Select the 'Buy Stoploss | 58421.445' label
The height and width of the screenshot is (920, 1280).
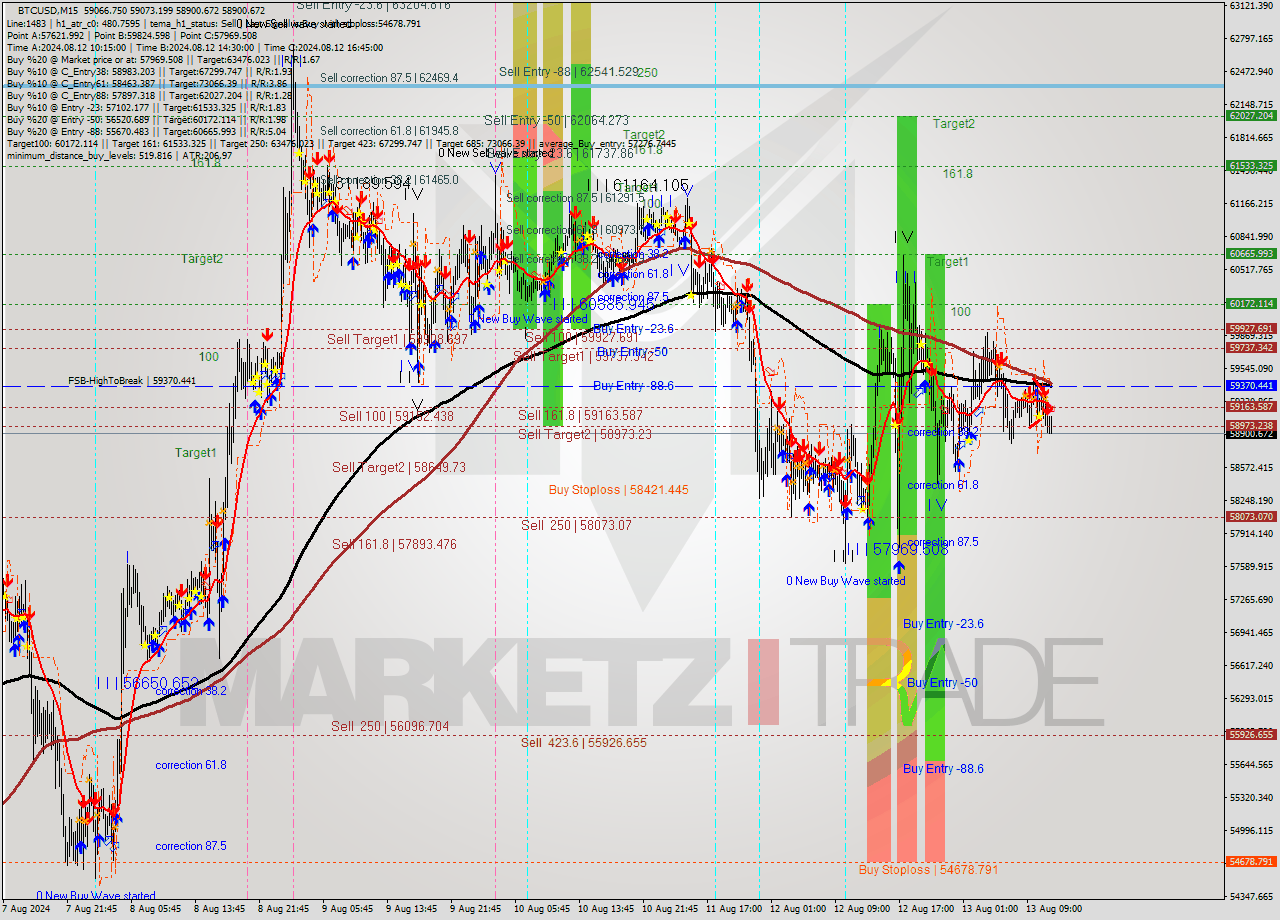[x=618, y=490]
